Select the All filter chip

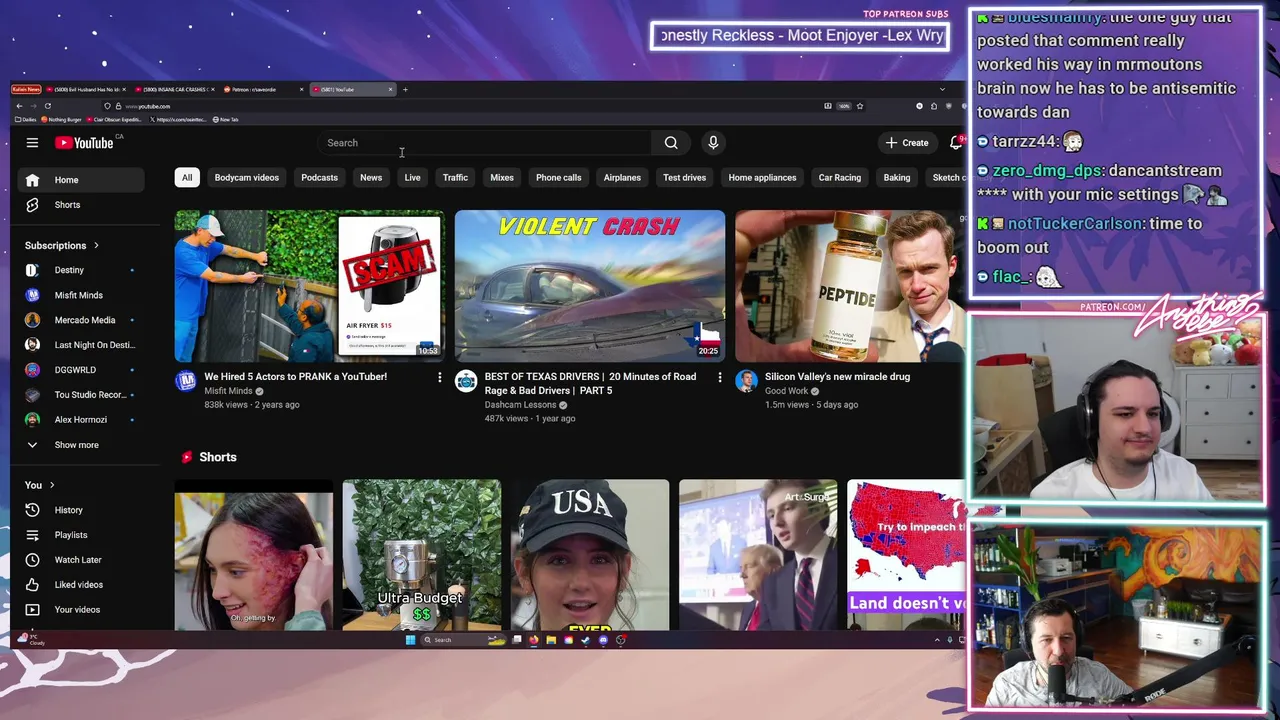tap(187, 178)
